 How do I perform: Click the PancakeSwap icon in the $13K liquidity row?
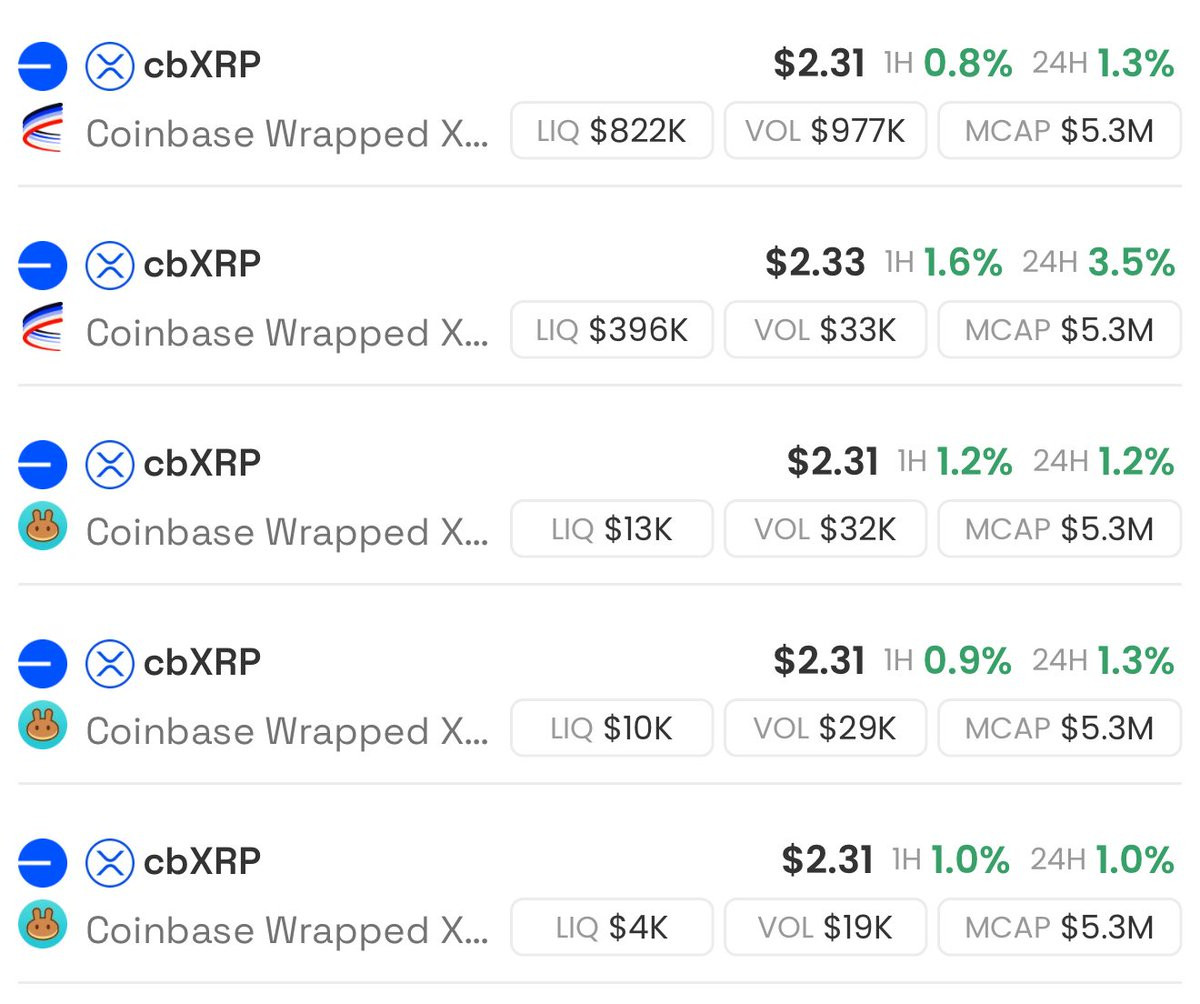(42, 527)
